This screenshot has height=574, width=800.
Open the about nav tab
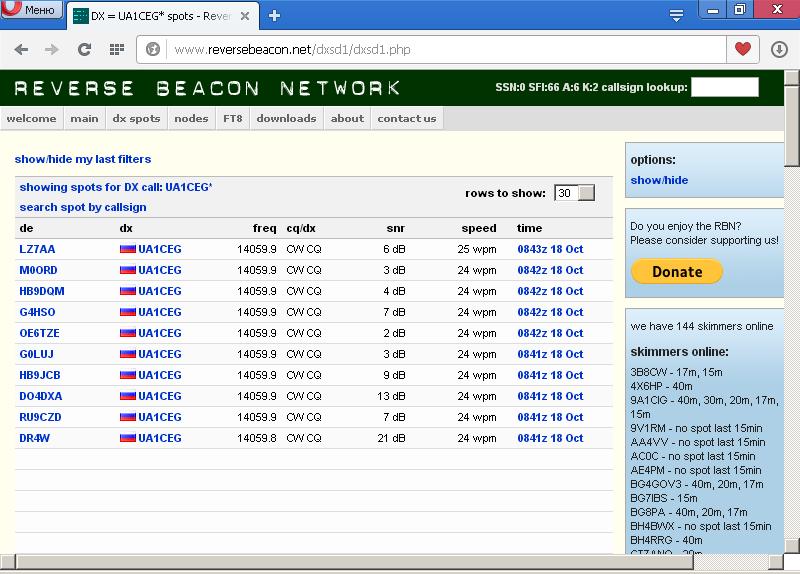pyautogui.click(x=347, y=118)
